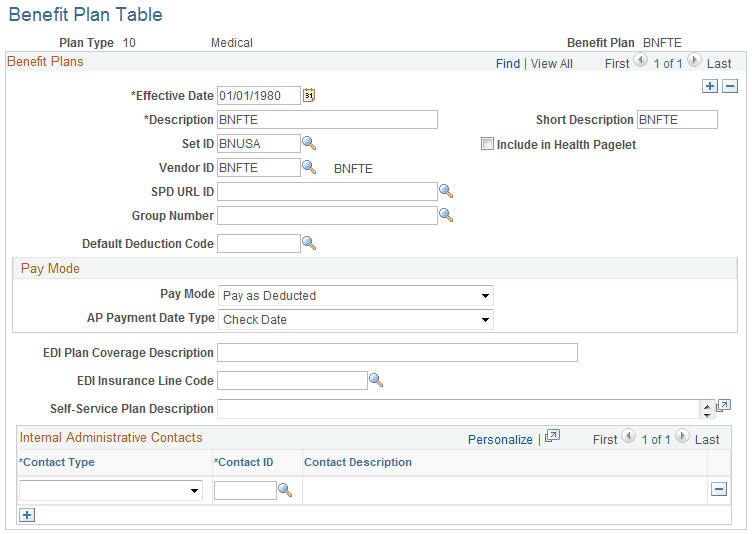752x534 pixels.
Task: Add a new Benefit Plans row
Action: [x=710, y=86]
